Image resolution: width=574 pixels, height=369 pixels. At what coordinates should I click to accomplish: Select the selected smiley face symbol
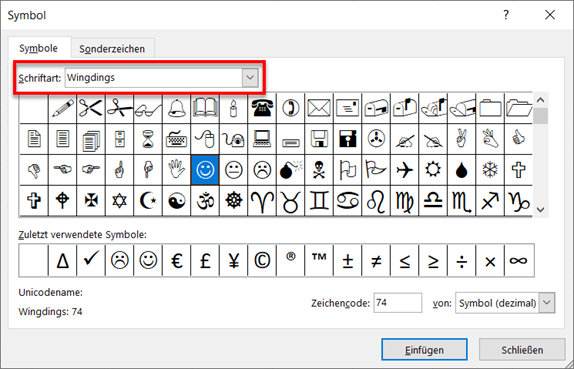coord(205,170)
